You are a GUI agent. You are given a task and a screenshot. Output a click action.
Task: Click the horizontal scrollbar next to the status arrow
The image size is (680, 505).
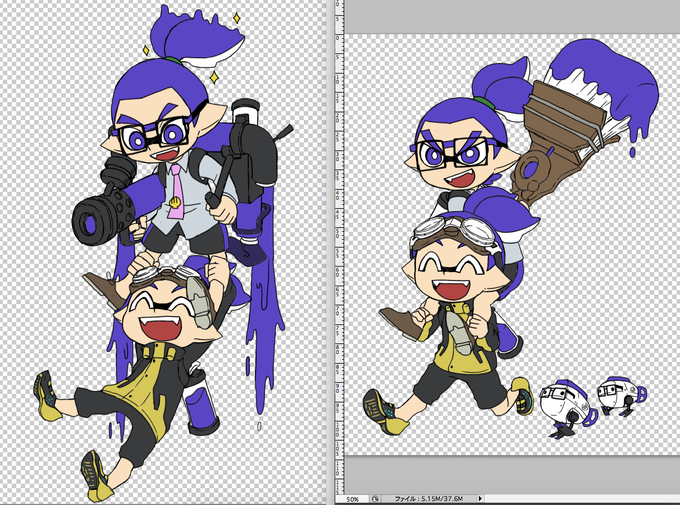tap(582, 499)
